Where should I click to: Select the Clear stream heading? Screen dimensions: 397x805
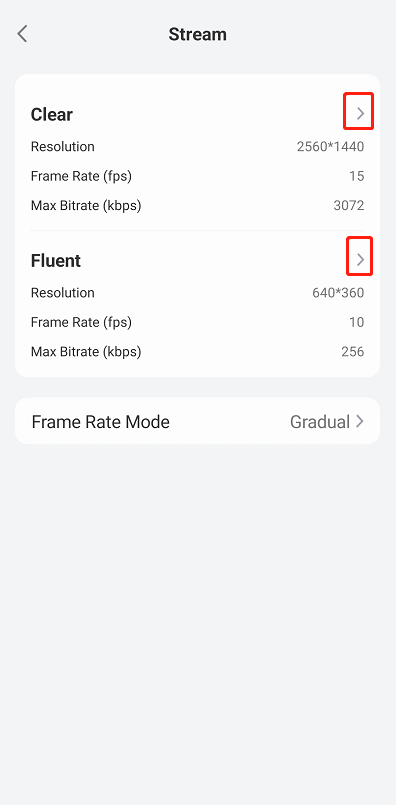click(x=51, y=114)
